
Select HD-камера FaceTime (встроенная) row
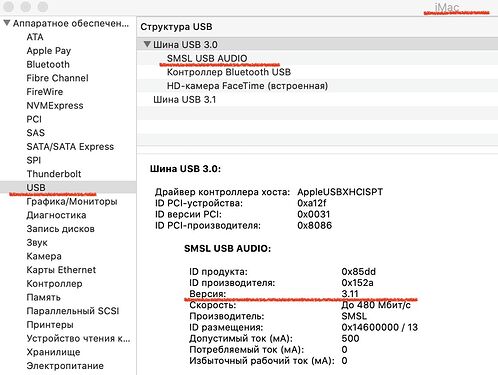317,86
